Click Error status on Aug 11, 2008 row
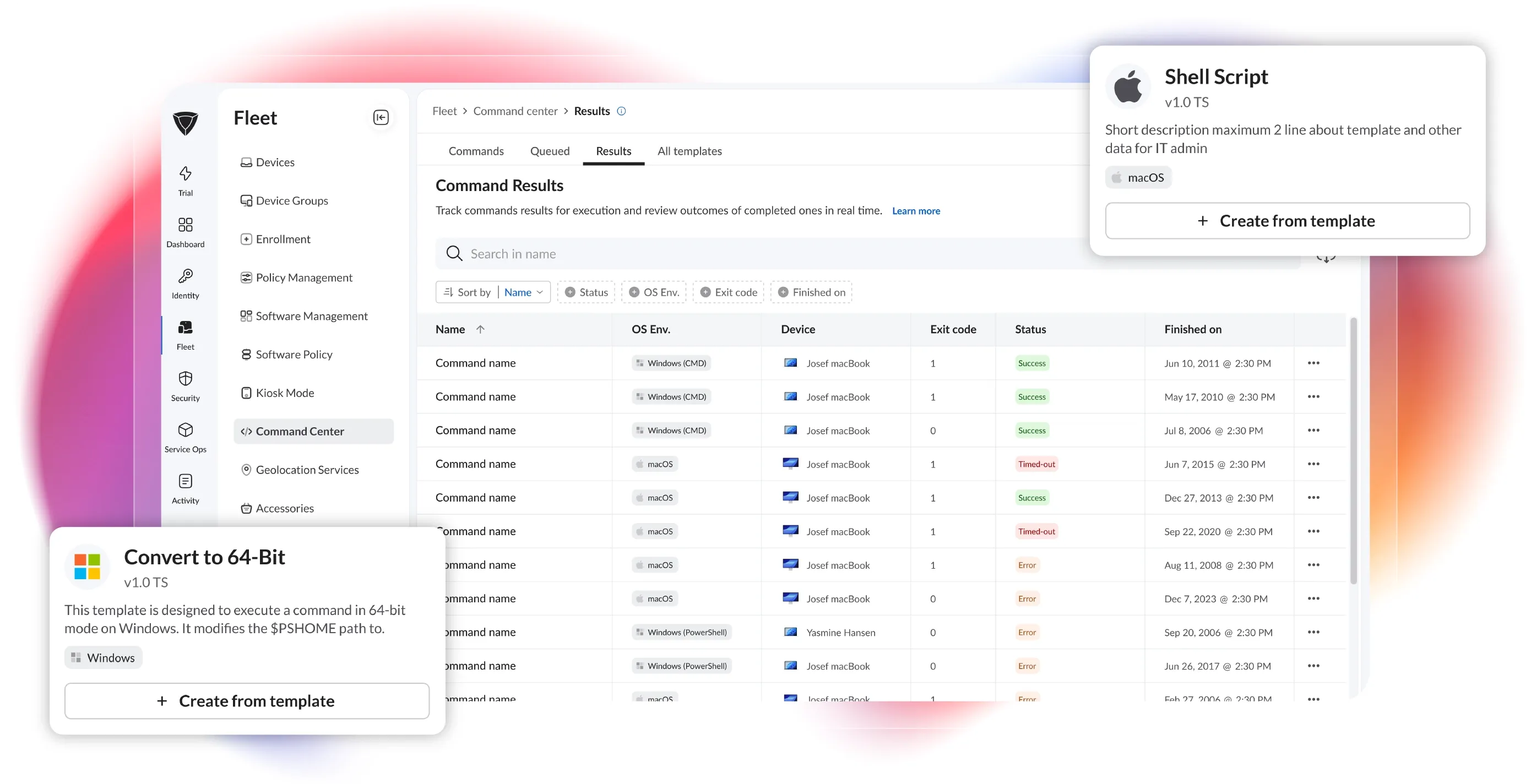Viewport: 1531px width, 784px height. click(1027, 565)
